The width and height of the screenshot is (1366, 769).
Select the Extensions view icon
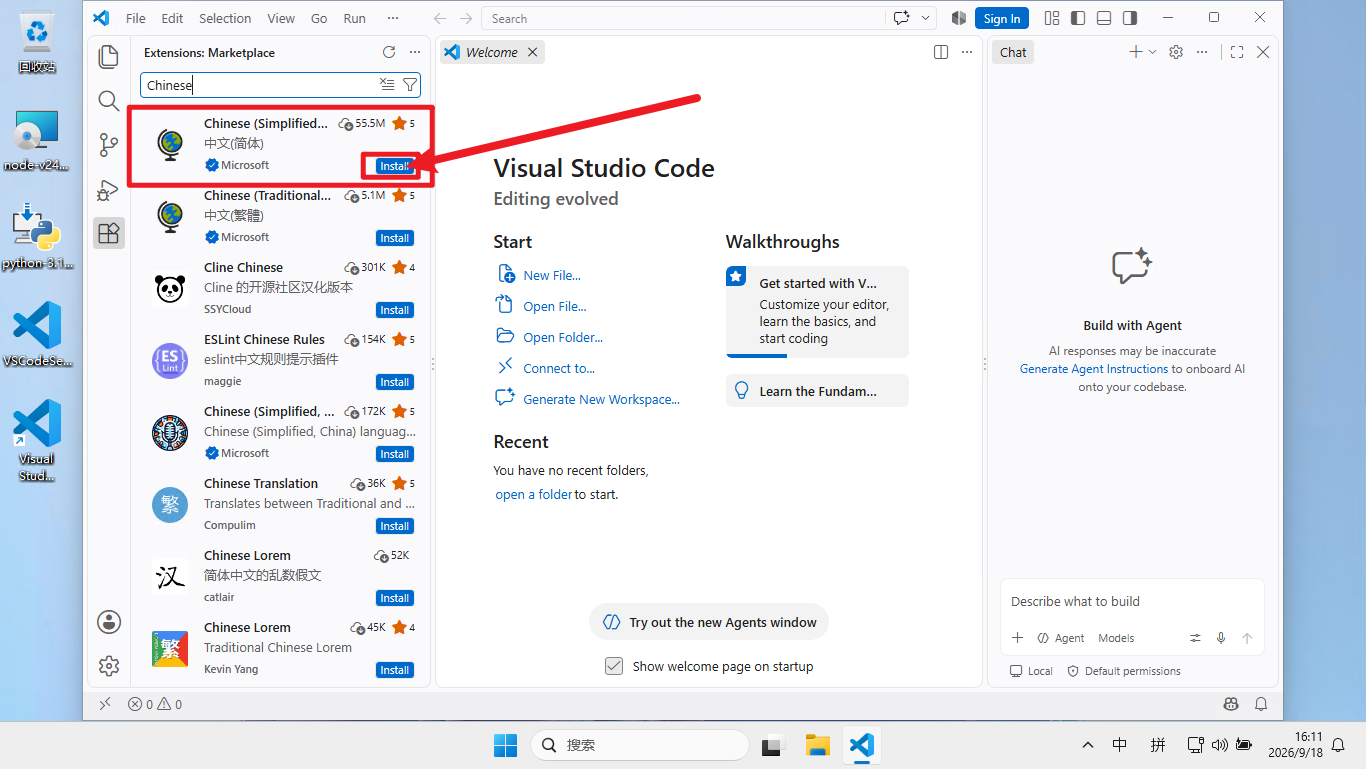109,233
